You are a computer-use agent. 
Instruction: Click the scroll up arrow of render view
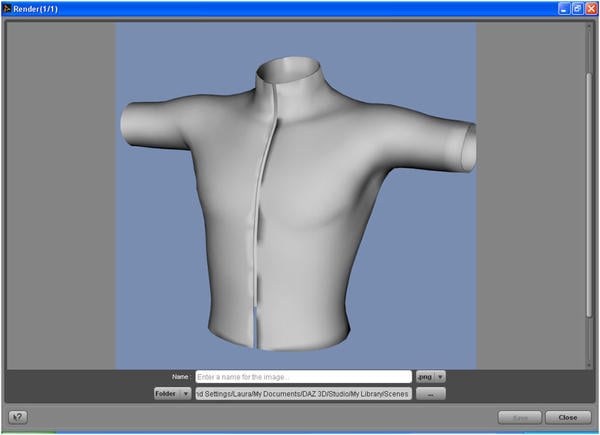coord(589,26)
